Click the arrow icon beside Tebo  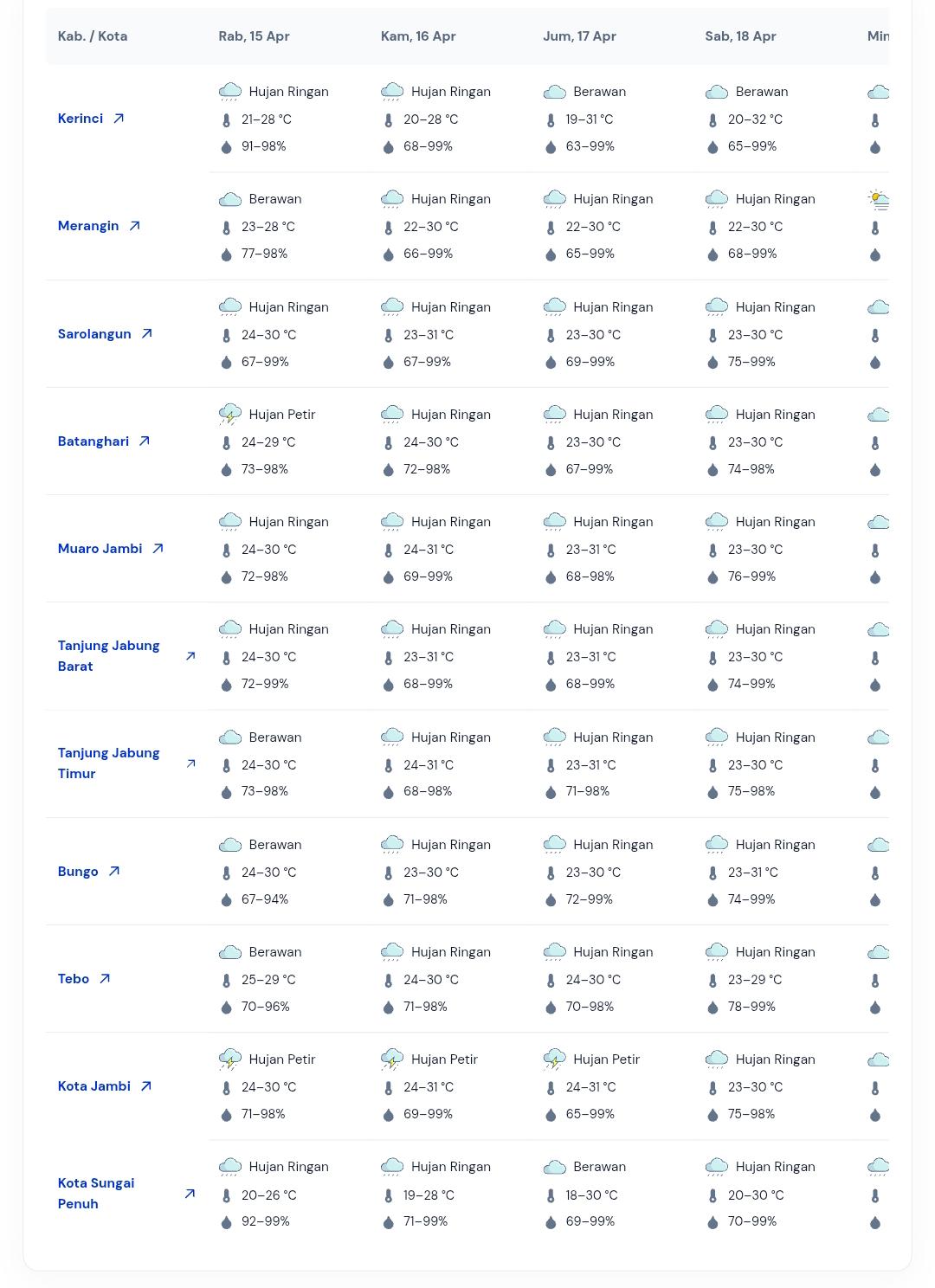(x=105, y=979)
